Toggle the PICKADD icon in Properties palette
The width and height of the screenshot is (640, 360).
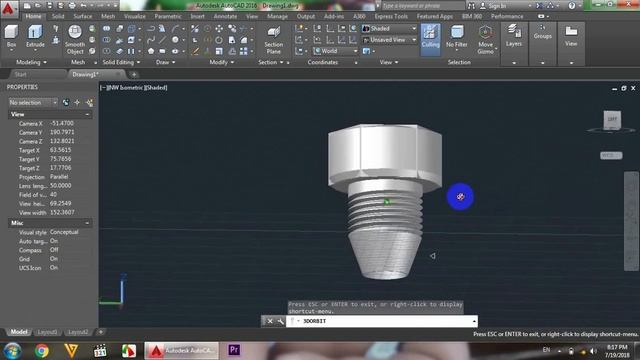click(x=66, y=102)
